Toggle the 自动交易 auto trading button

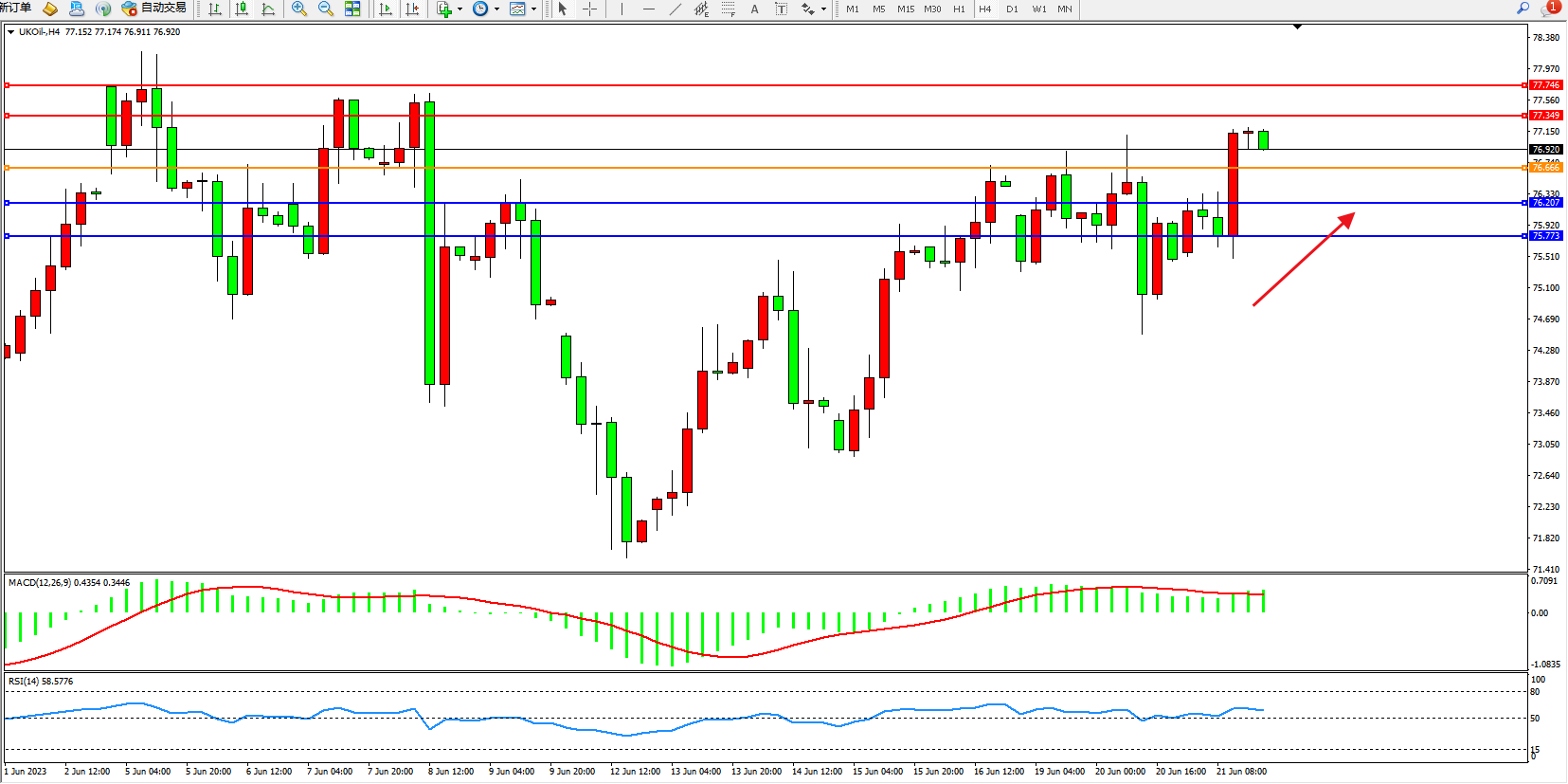154,9
